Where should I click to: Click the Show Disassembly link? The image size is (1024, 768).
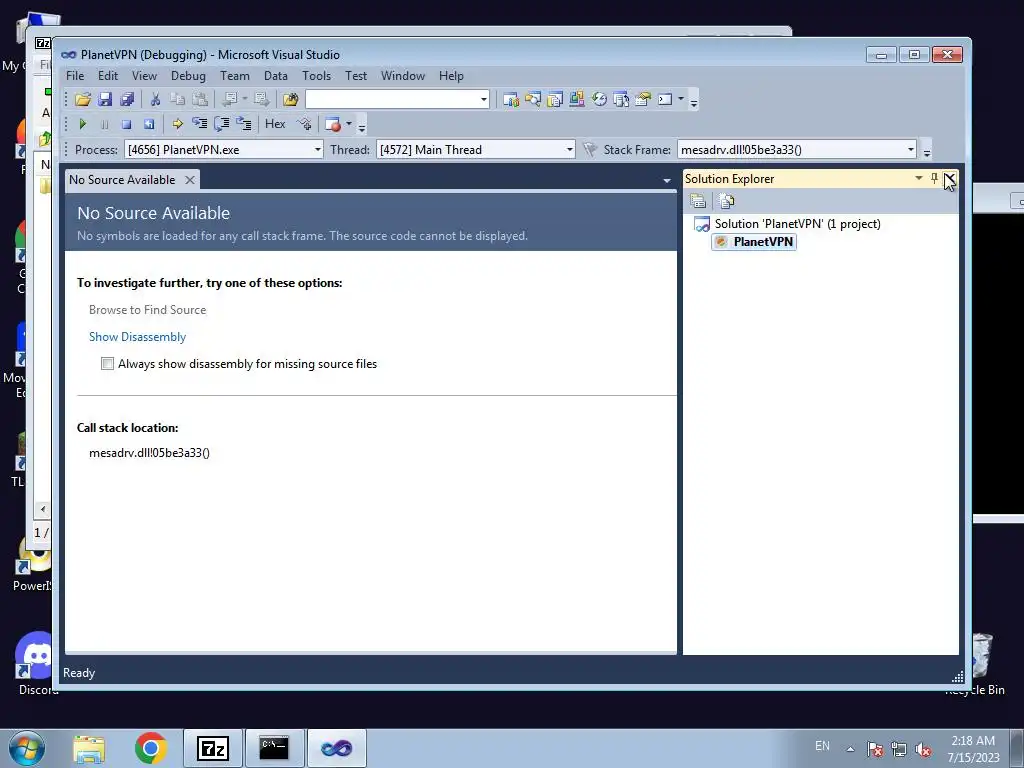pos(137,337)
